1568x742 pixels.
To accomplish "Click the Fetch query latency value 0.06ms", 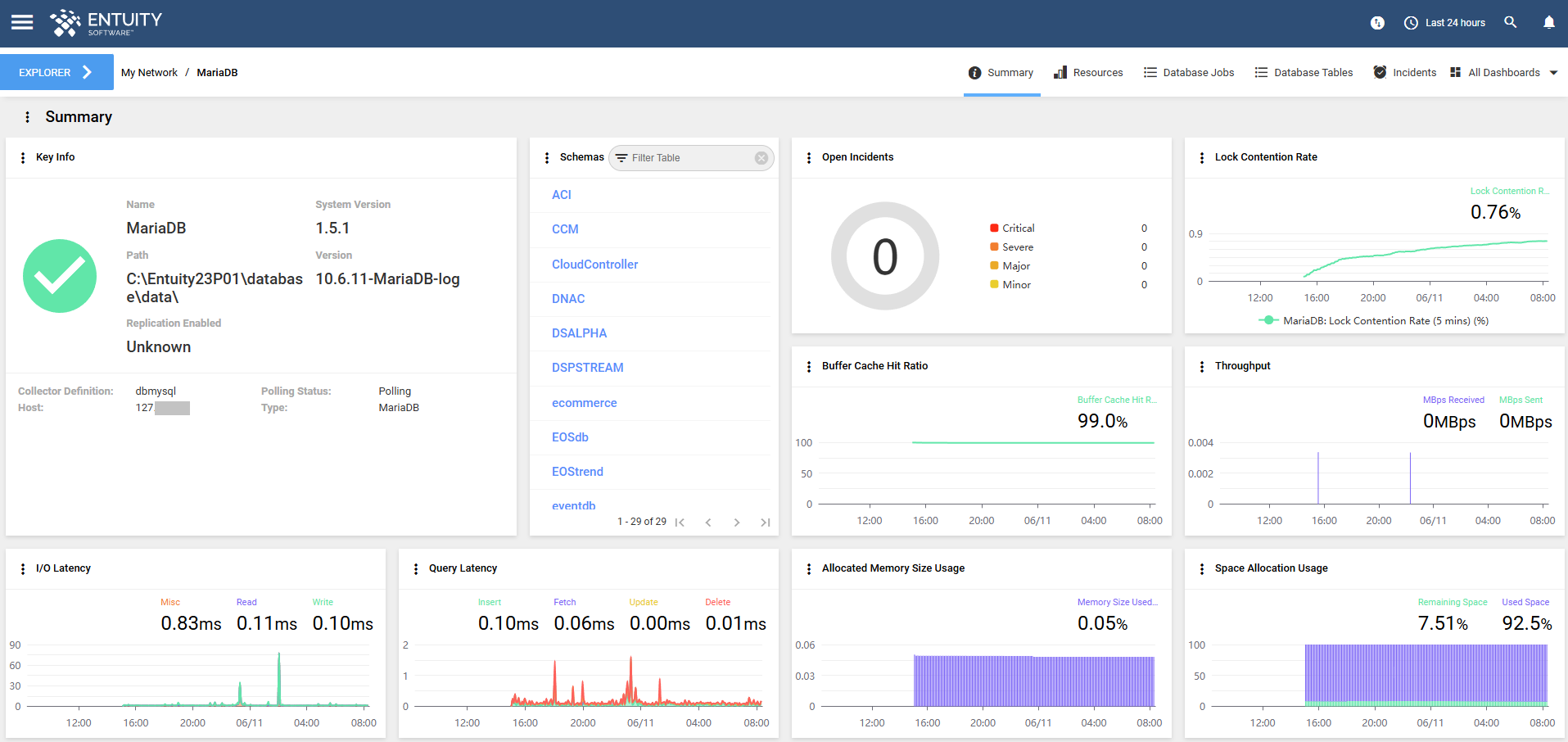I will pos(584,624).
